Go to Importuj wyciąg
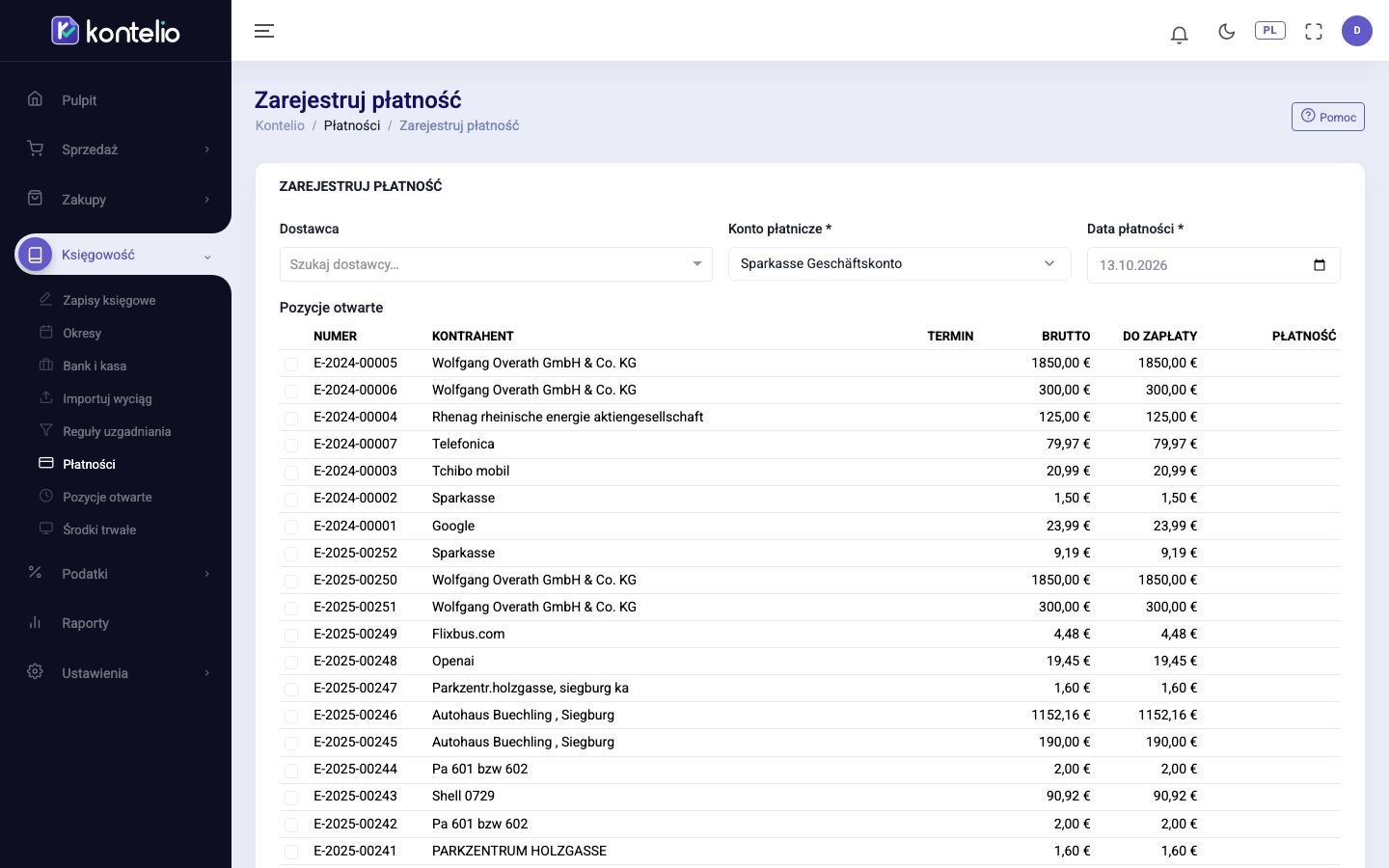Screen dimensions: 1389x868 (x=107, y=398)
